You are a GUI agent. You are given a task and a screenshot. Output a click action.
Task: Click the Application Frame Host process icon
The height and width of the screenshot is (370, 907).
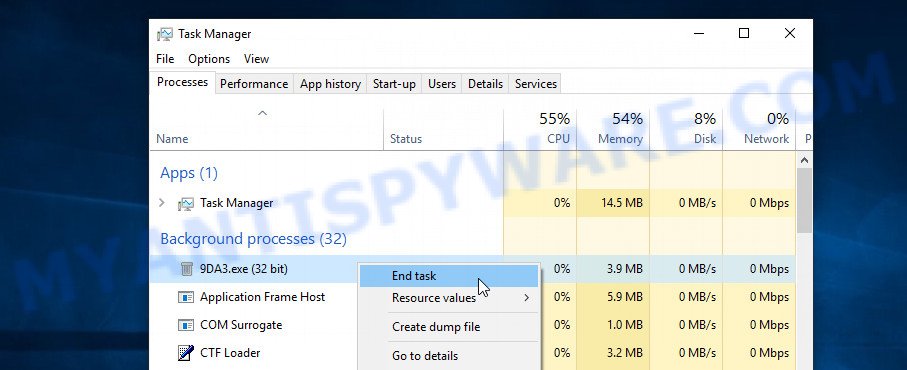(185, 297)
